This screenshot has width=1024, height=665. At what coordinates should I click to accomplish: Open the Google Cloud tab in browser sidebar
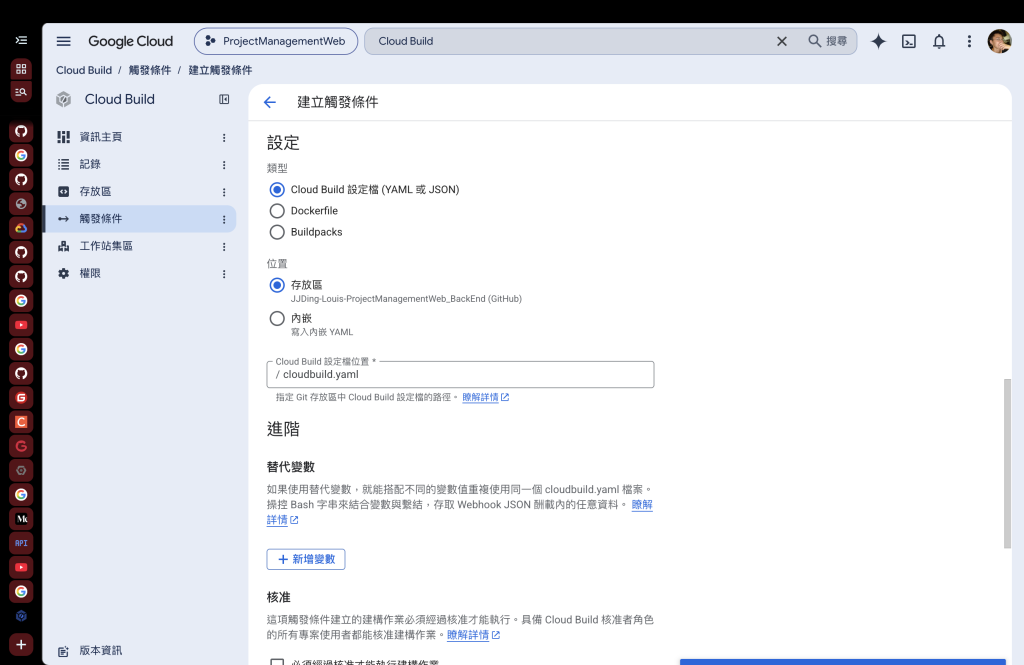21,228
